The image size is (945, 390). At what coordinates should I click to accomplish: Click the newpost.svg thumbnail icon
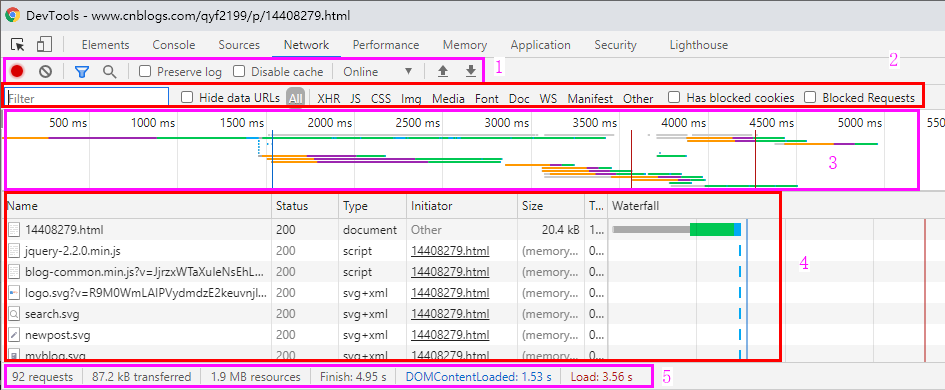[14, 335]
